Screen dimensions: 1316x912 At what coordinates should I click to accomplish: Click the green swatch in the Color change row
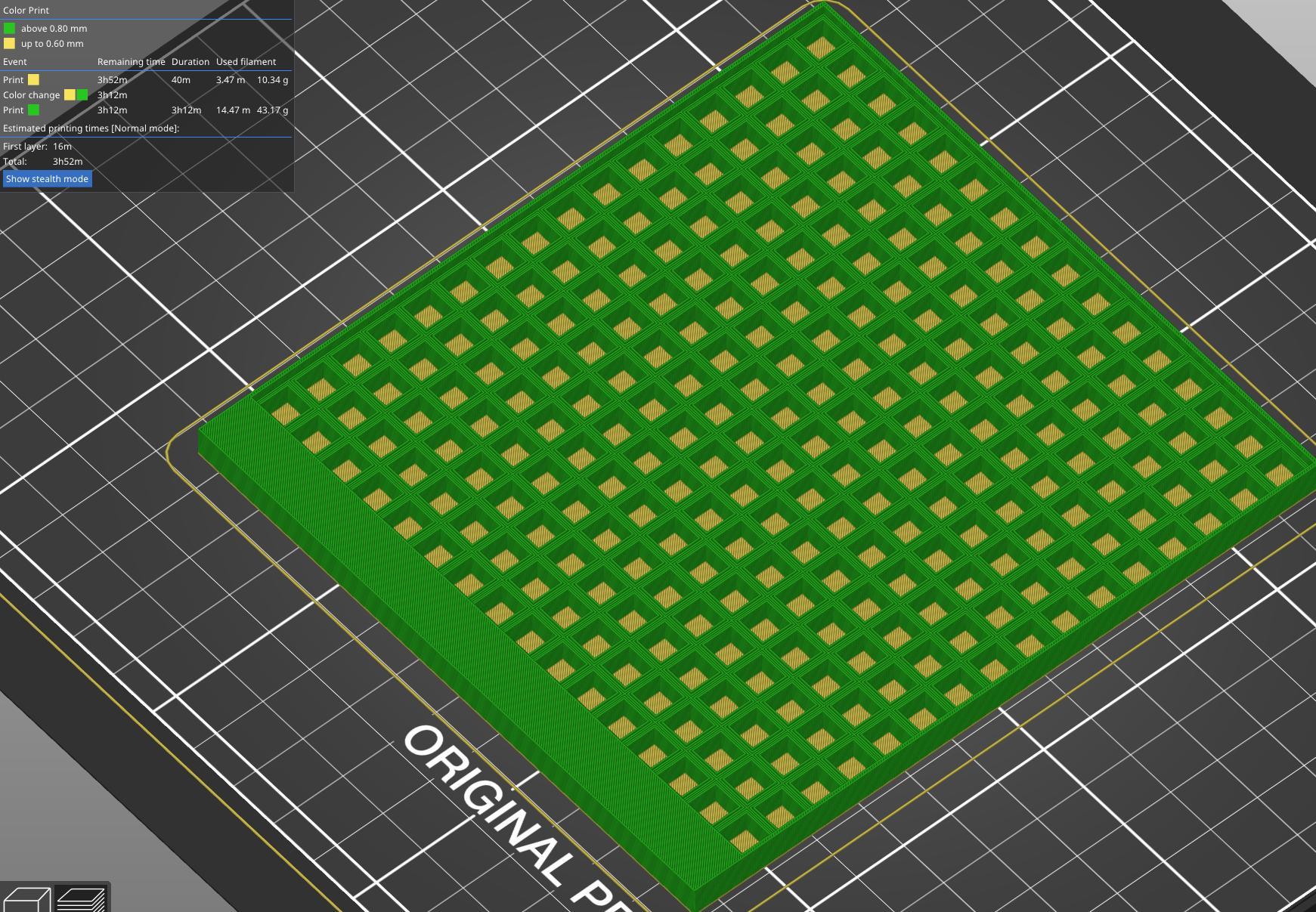(x=82, y=94)
